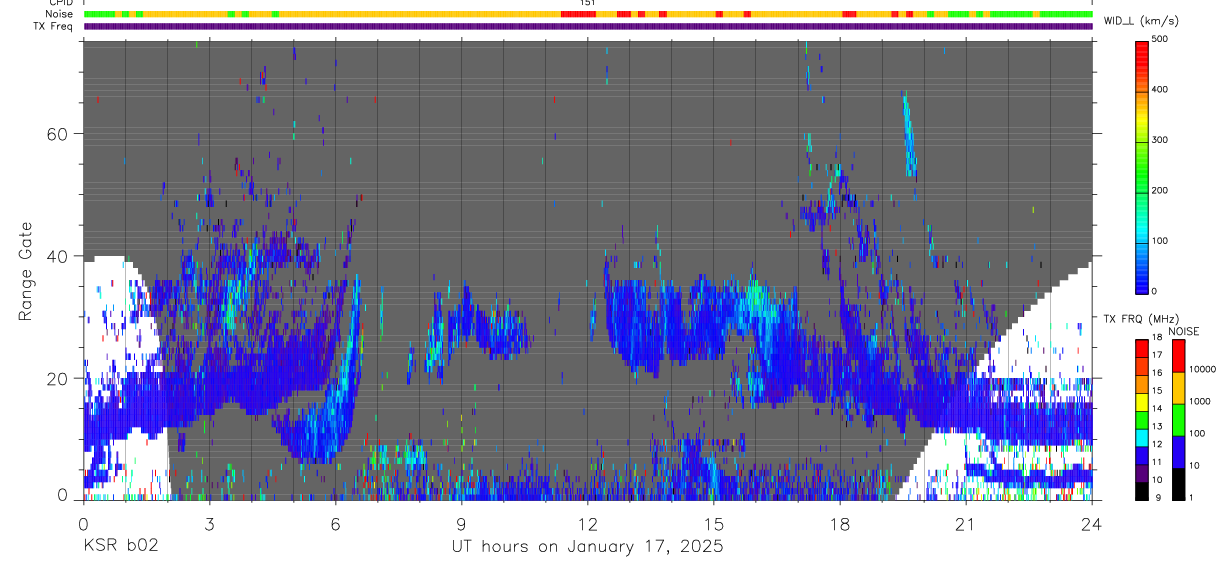Image resolution: width=1228 pixels, height=567 pixels.
Task: Click the 'WID⊥ (km/s)' colorbar title
Action: point(1140,20)
